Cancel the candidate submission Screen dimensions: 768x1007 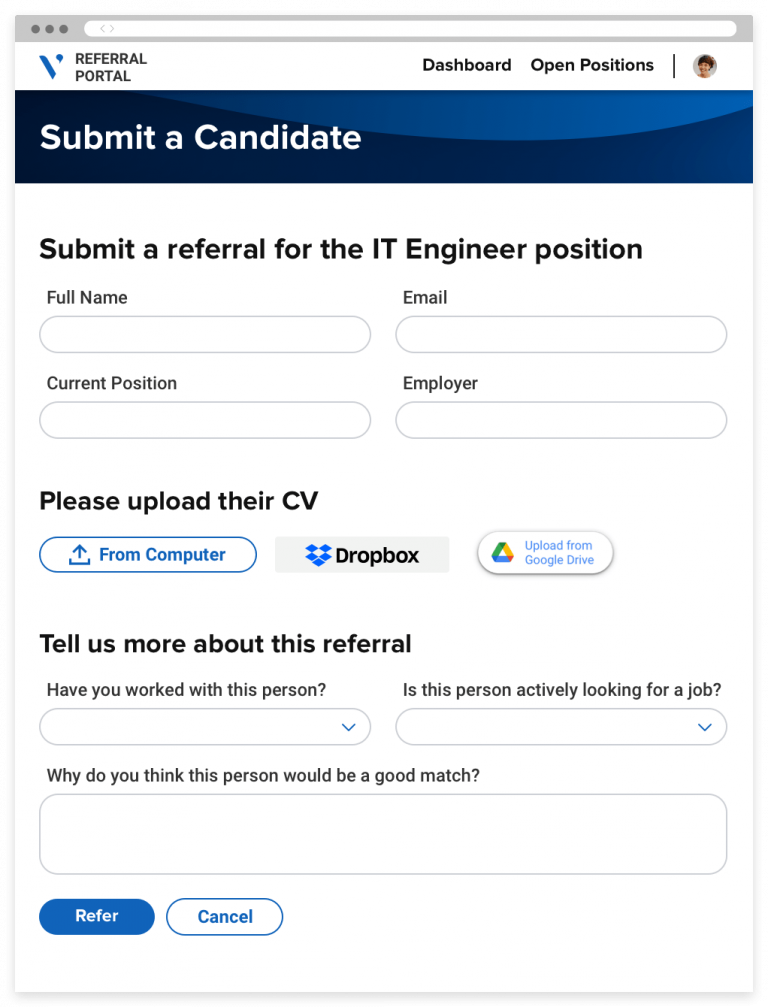click(224, 916)
